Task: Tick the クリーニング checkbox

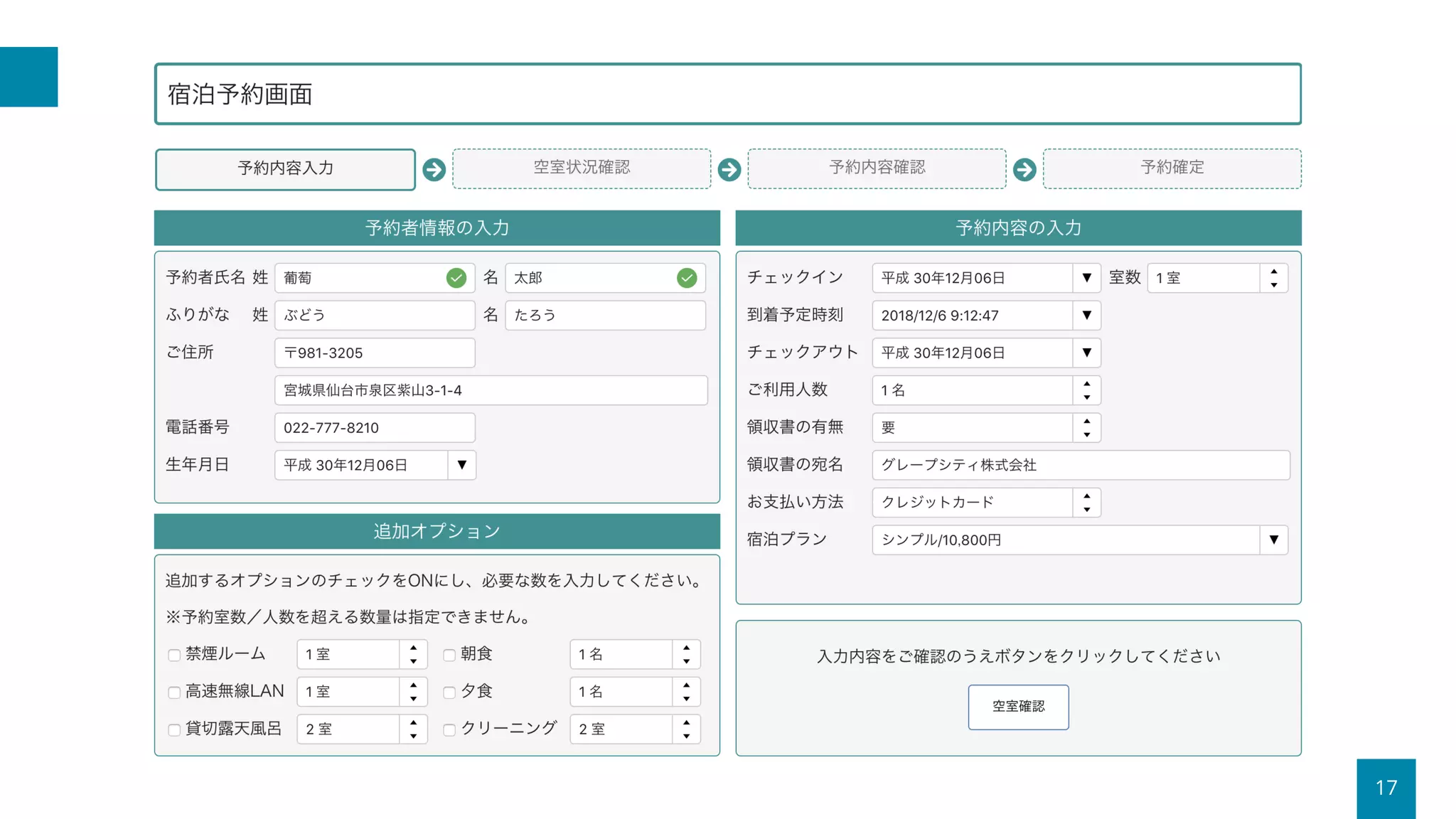Action: pos(449,729)
